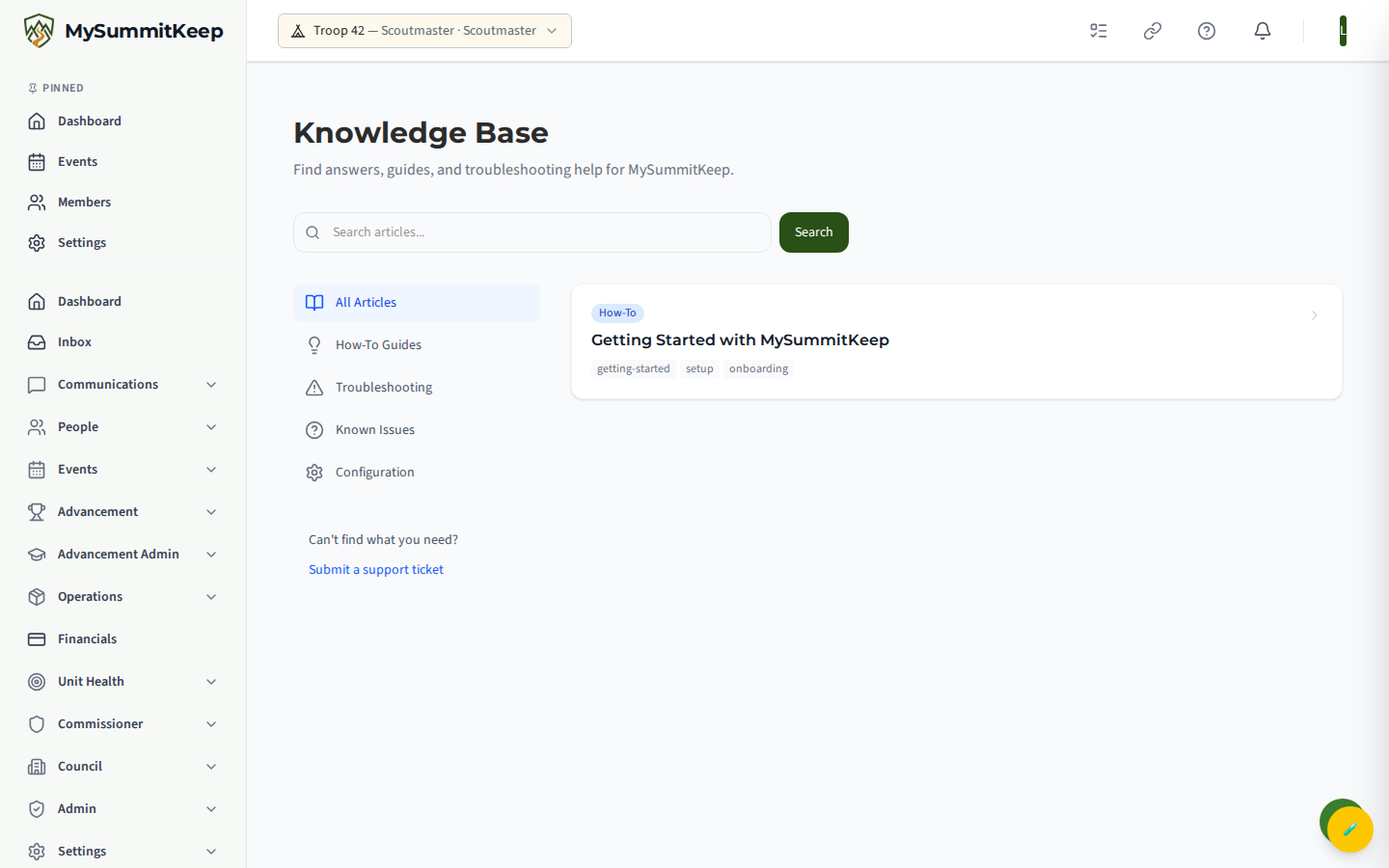Open the user avatar menu

1343,31
